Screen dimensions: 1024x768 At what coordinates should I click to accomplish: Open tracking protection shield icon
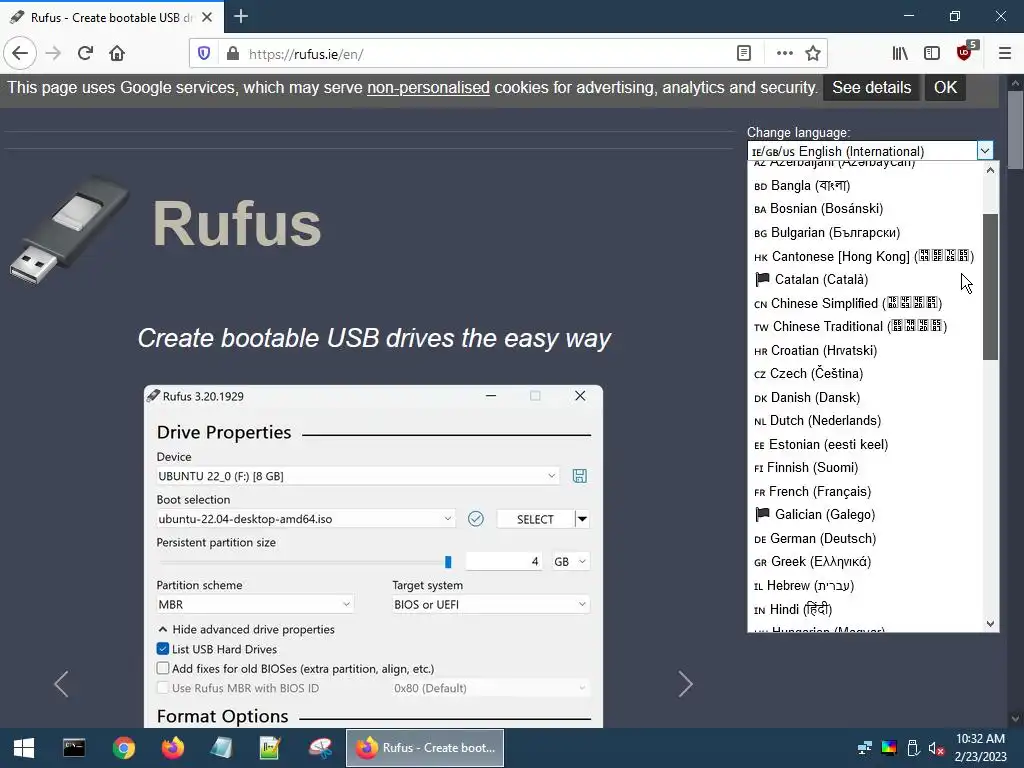[x=204, y=54]
